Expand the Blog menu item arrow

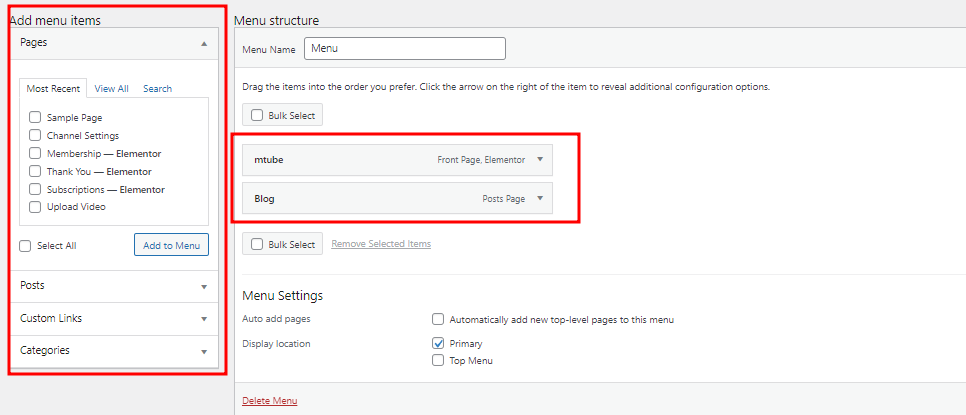[540, 198]
